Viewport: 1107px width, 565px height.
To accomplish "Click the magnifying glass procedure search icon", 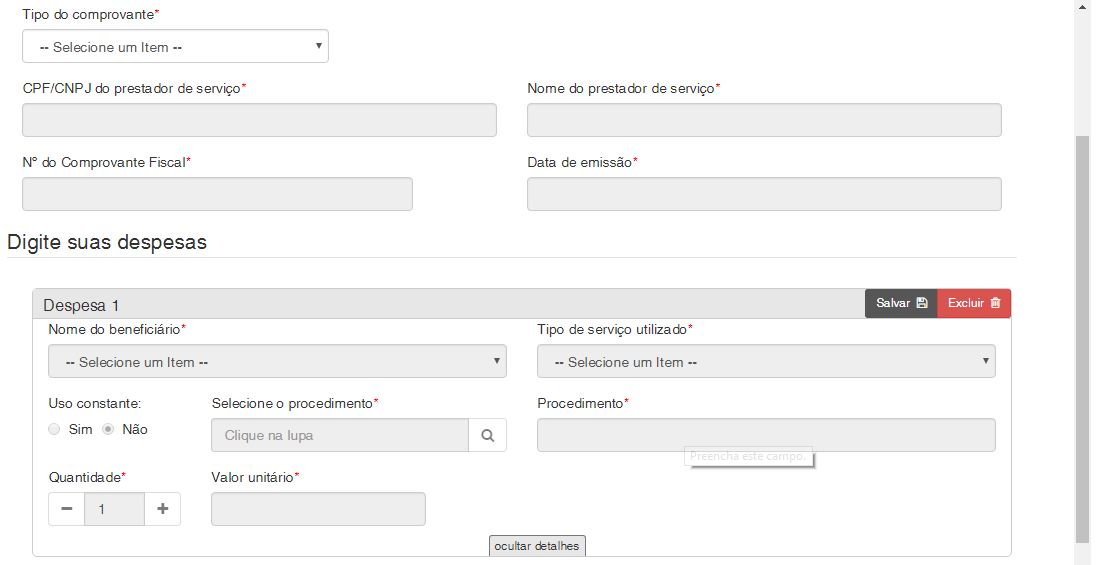I will [488, 436].
